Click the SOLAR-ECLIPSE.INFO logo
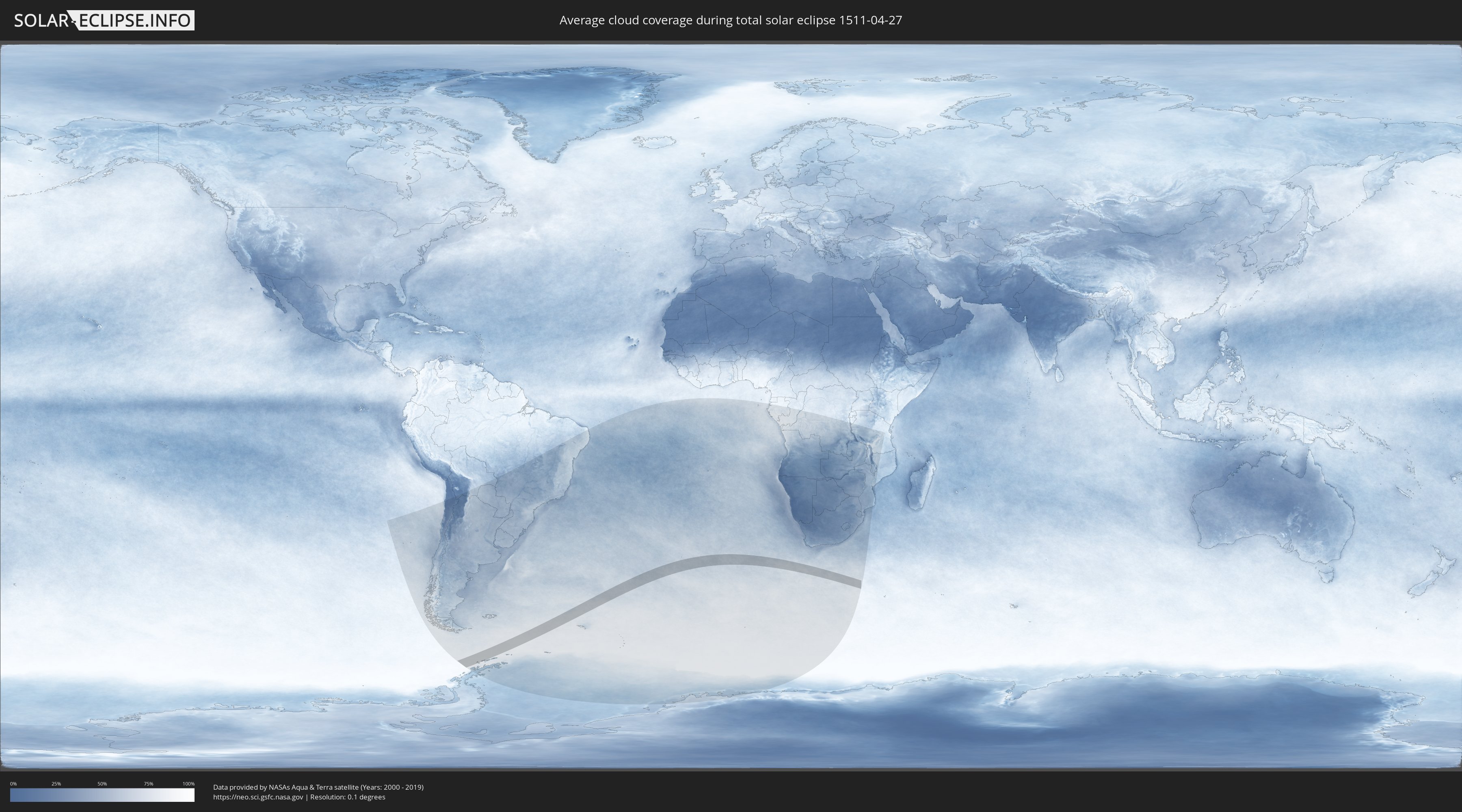Image resolution: width=1462 pixels, height=812 pixels. pyautogui.click(x=104, y=20)
